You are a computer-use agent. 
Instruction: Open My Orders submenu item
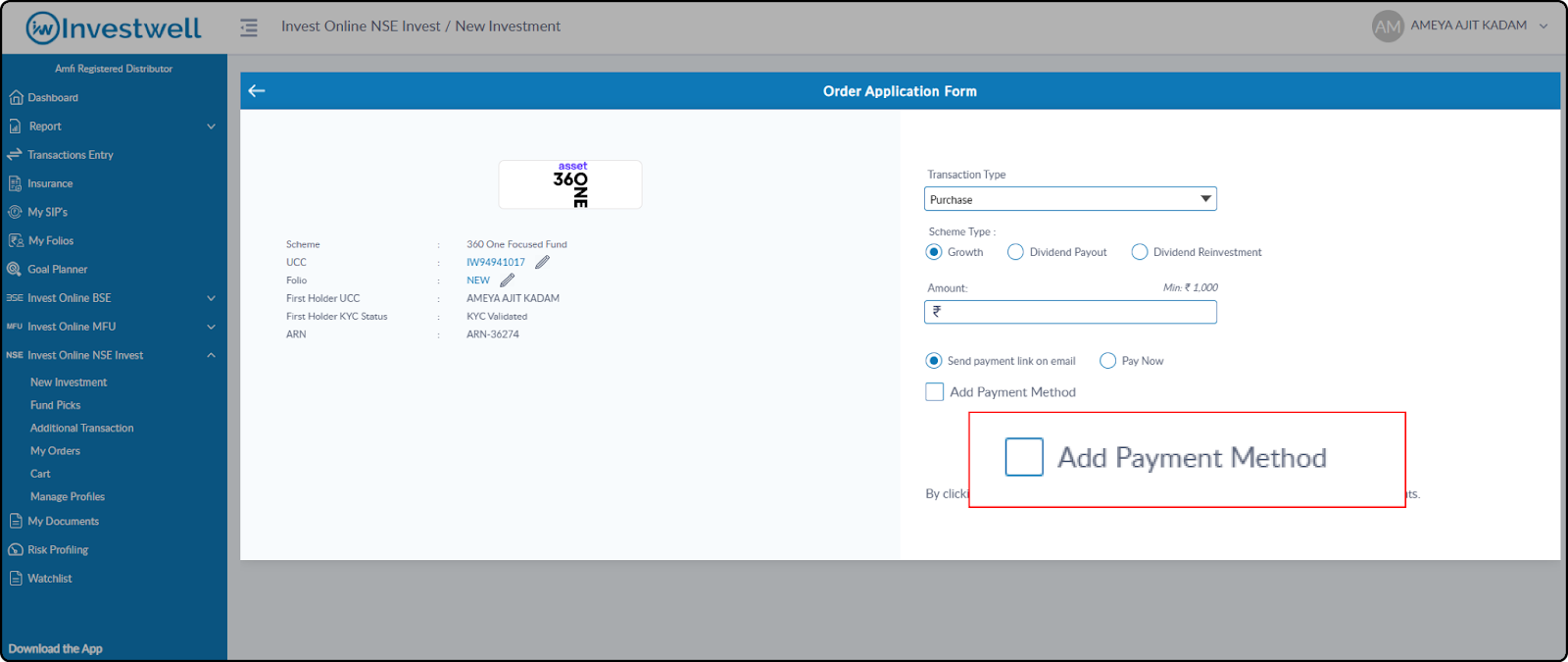tap(55, 451)
